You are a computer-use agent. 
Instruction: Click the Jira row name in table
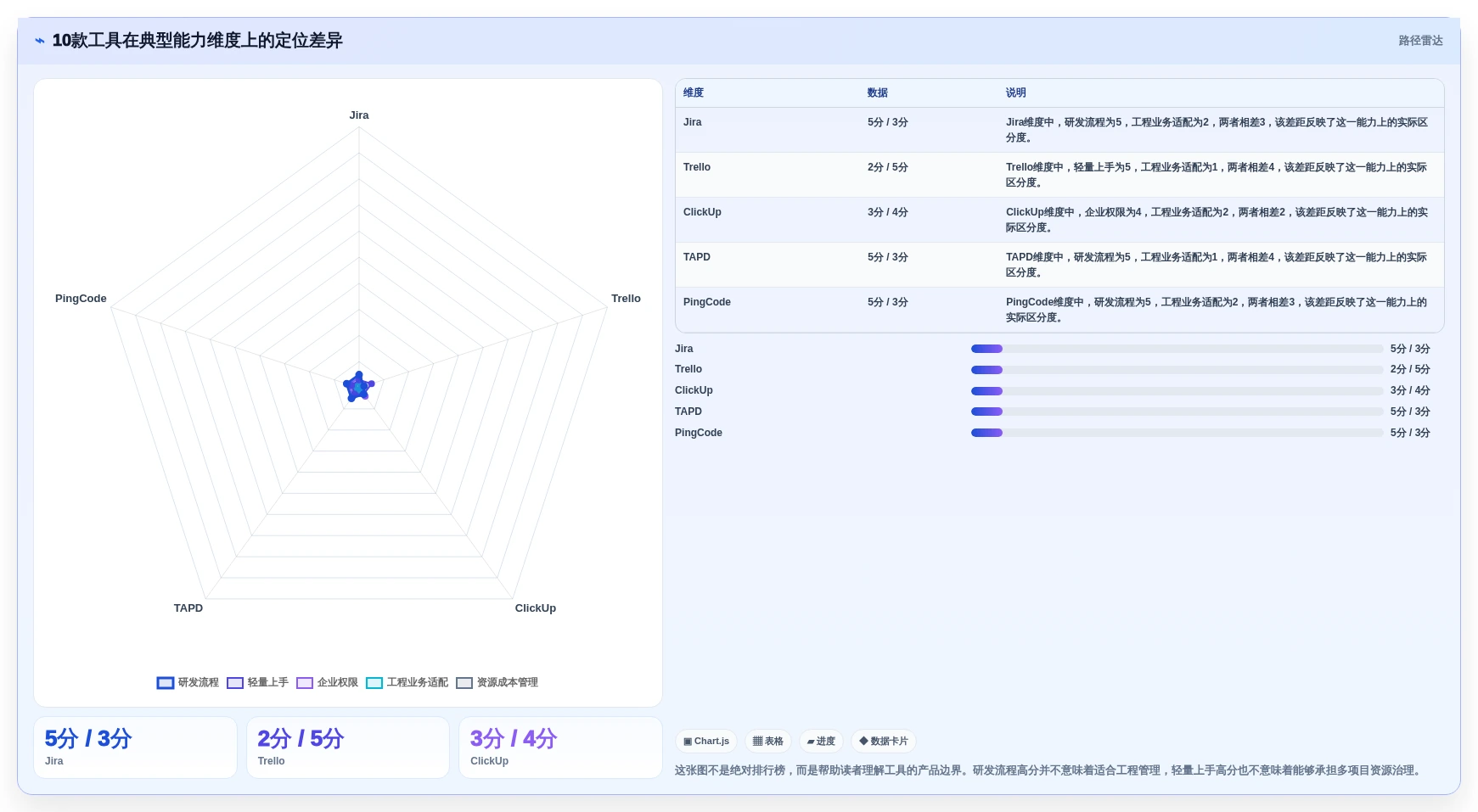(x=693, y=122)
